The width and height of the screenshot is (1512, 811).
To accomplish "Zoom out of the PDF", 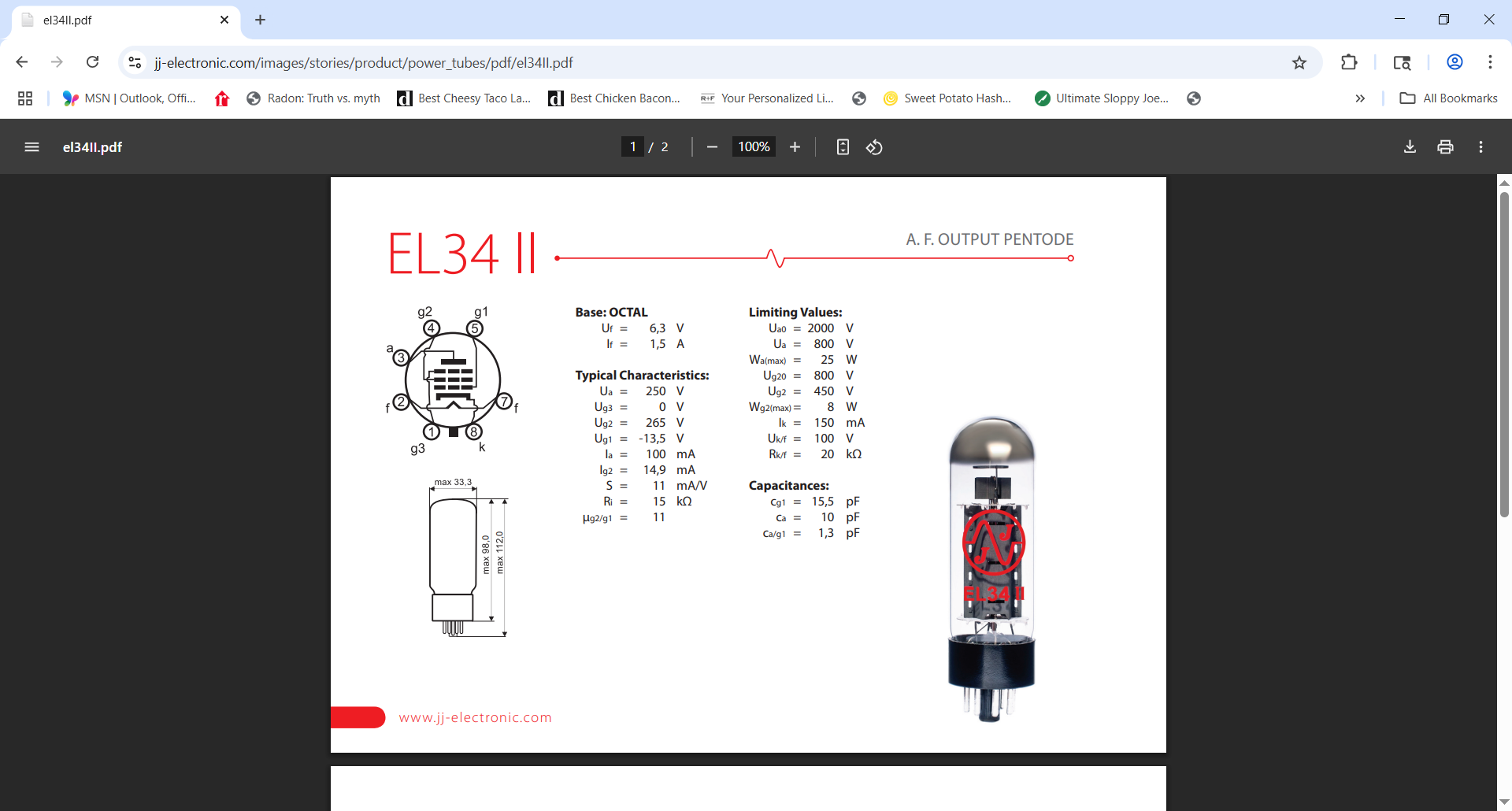I will coord(712,147).
